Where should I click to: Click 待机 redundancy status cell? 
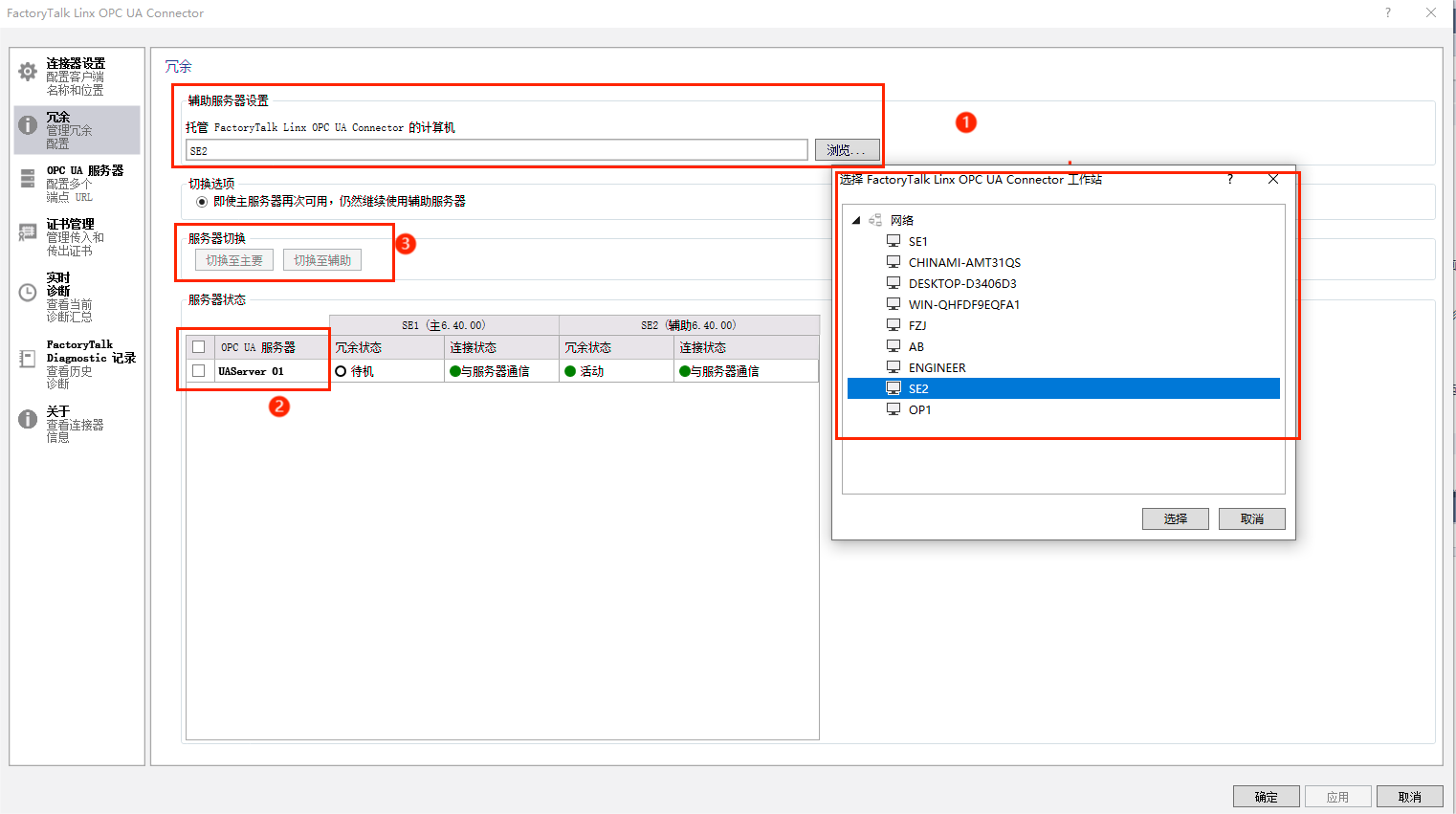[386, 371]
